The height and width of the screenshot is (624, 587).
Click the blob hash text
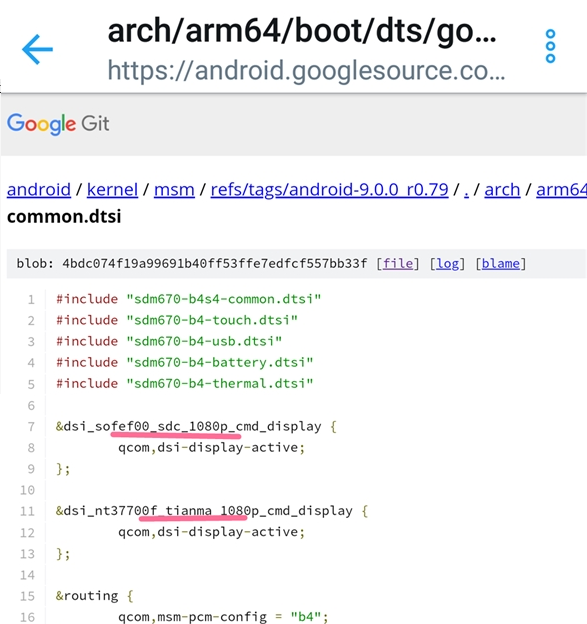(215, 263)
